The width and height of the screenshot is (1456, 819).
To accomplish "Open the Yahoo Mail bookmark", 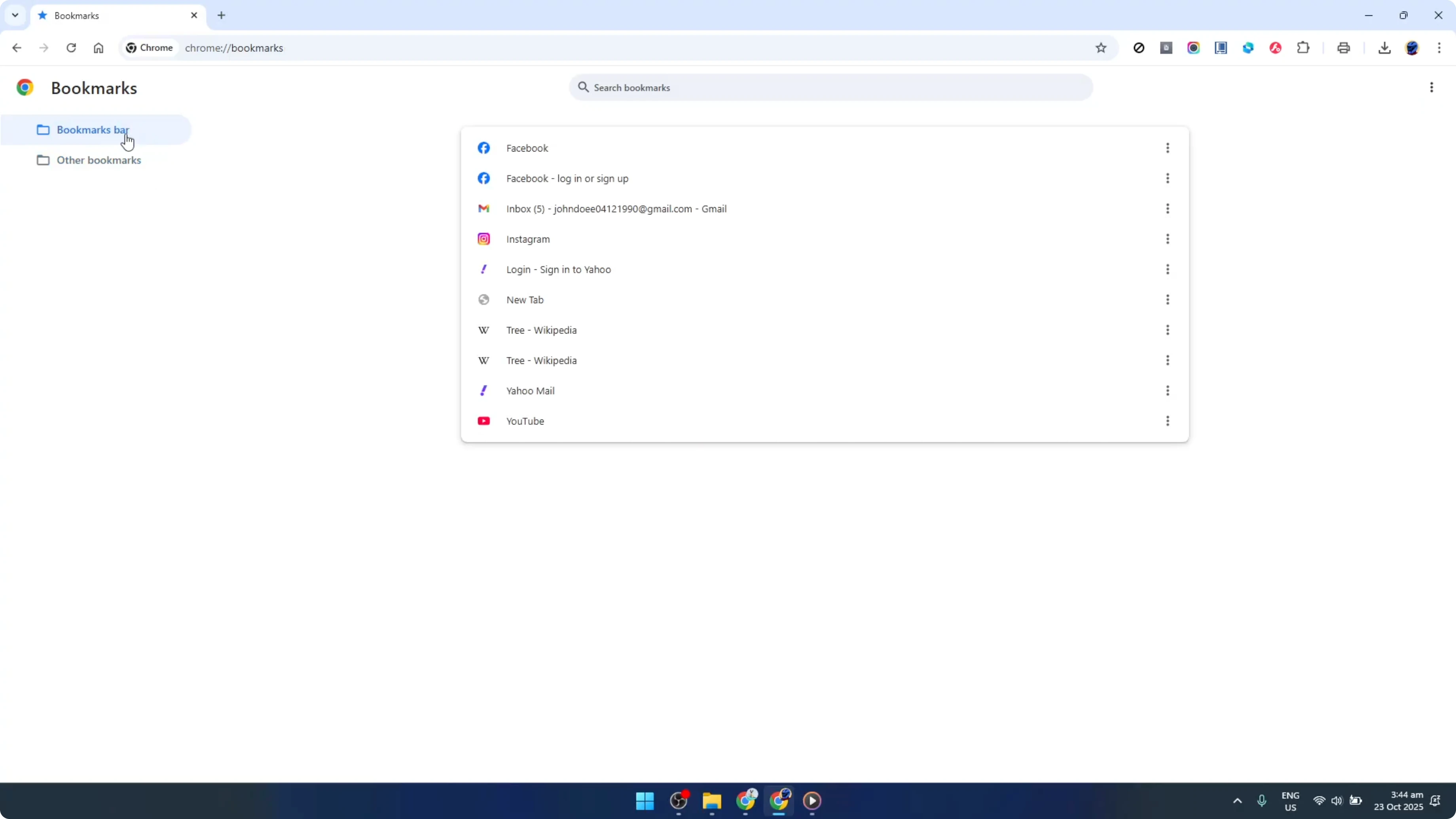I will pyautogui.click(x=825, y=391).
